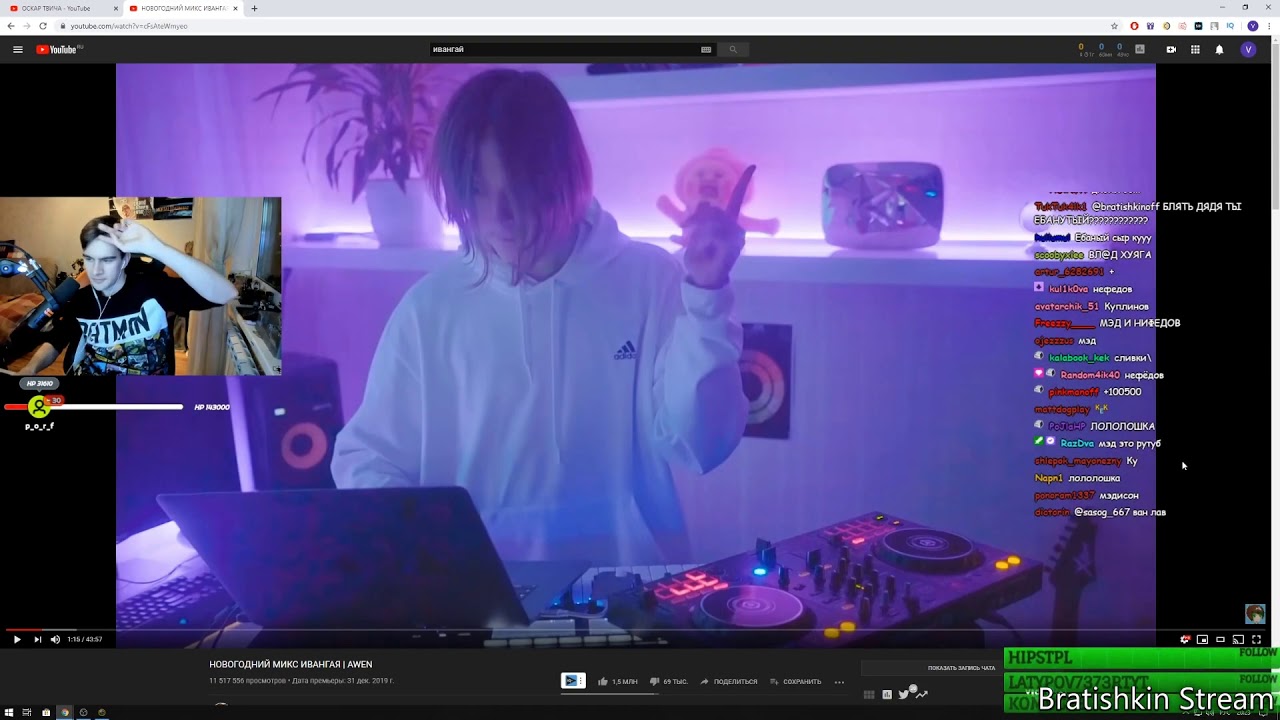This screenshot has height=720, width=1280.
Task: Open the Create video camera icon
Action: point(1171,49)
